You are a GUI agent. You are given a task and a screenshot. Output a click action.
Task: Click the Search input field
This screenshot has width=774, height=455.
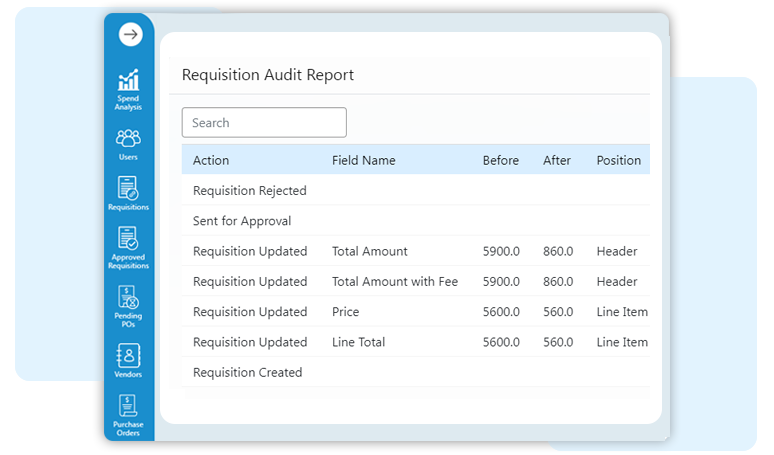264,123
